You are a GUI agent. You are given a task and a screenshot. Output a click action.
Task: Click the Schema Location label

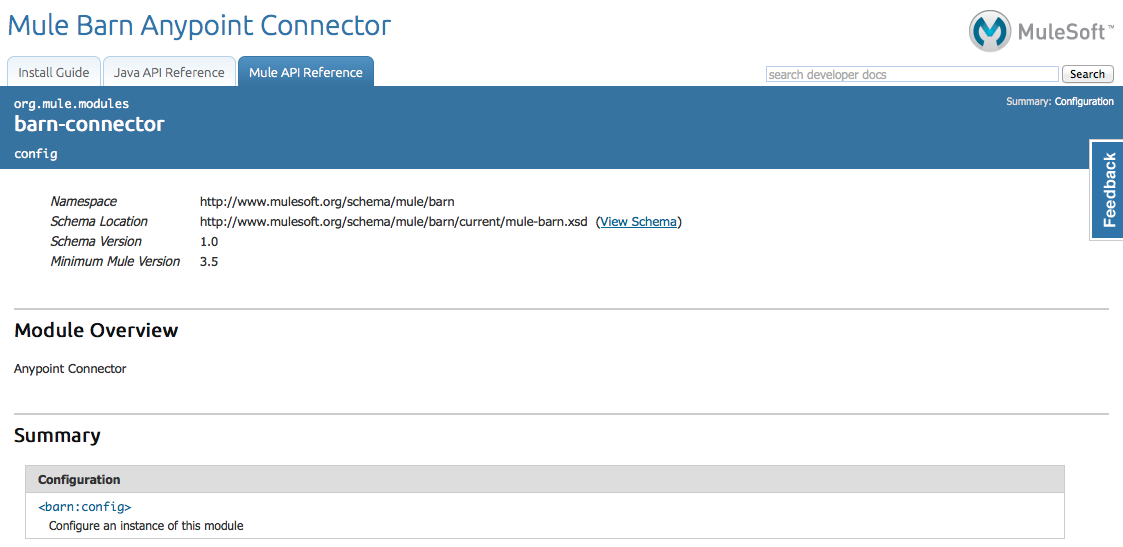tap(99, 221)
